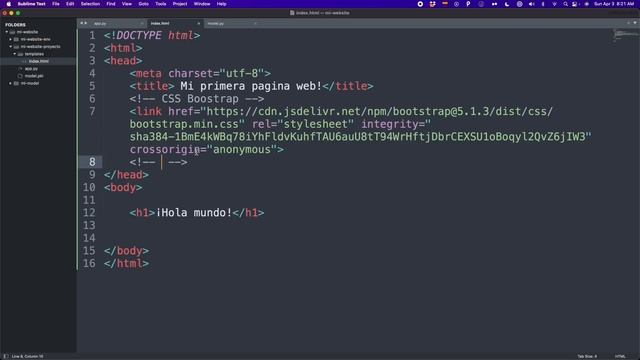Toggle the Do Not Disturb moon icon
640x360 pixels.
[x=507, y=4]
